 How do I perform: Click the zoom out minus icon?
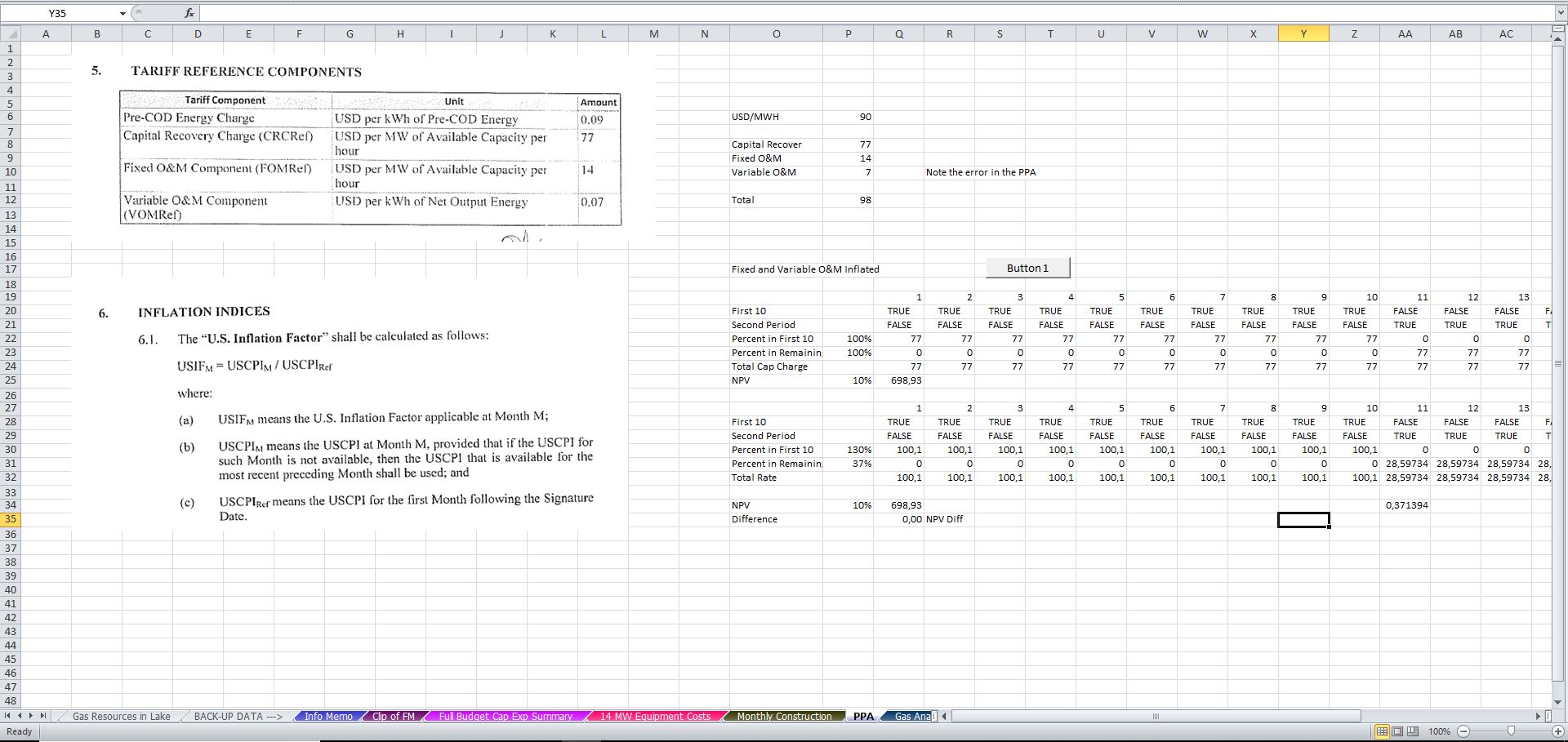1463,731
